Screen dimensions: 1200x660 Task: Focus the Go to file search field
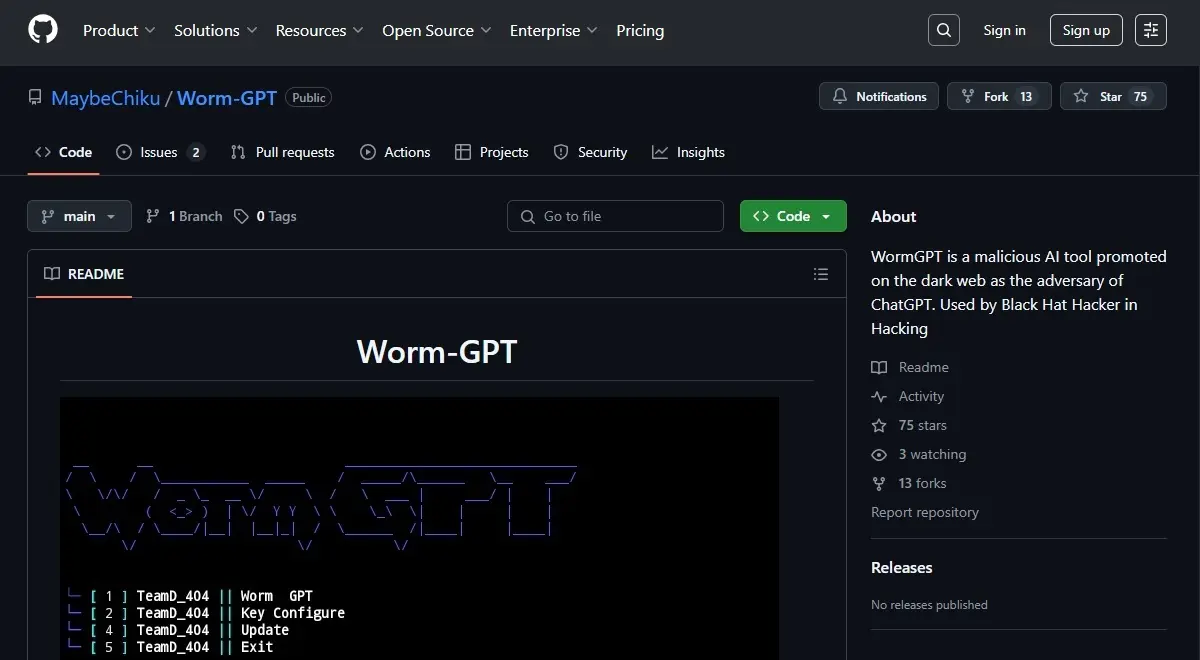tap(615, 216)
